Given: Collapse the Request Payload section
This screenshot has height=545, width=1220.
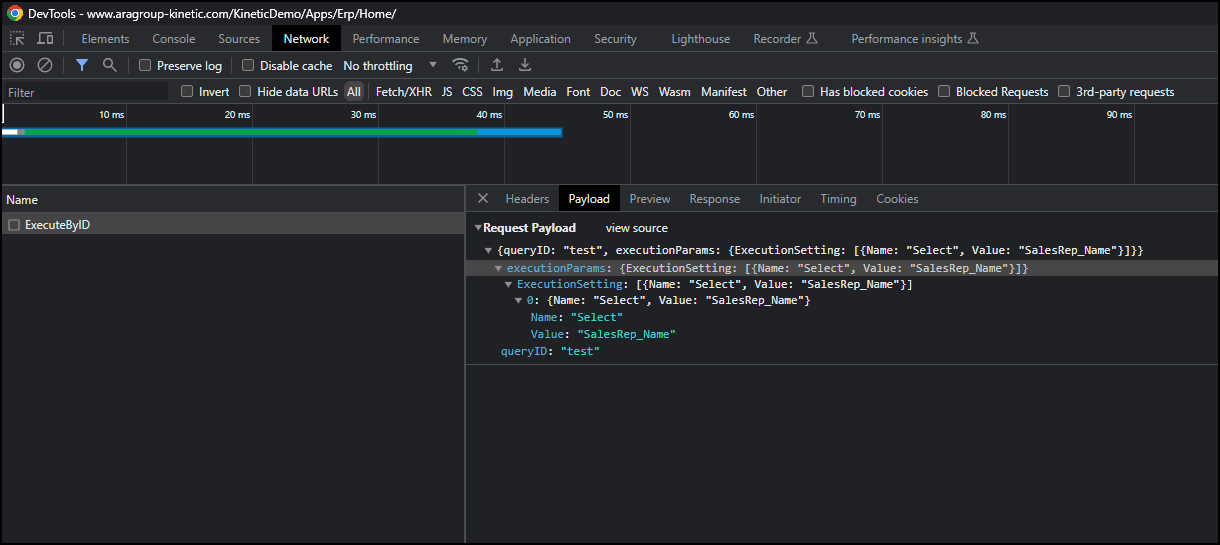Looking at the screenshot, I should click(x=478, y=228).
